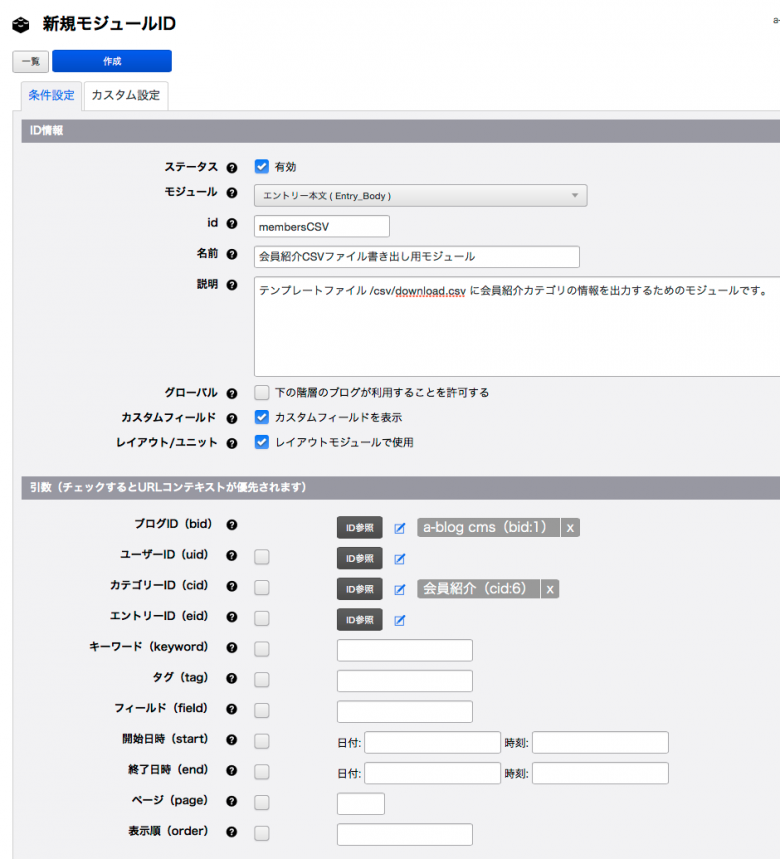This screenshot has width=780, height=859.
Task: Click the edit pencil icon for ブログID
Action: (x=399, y=528)
